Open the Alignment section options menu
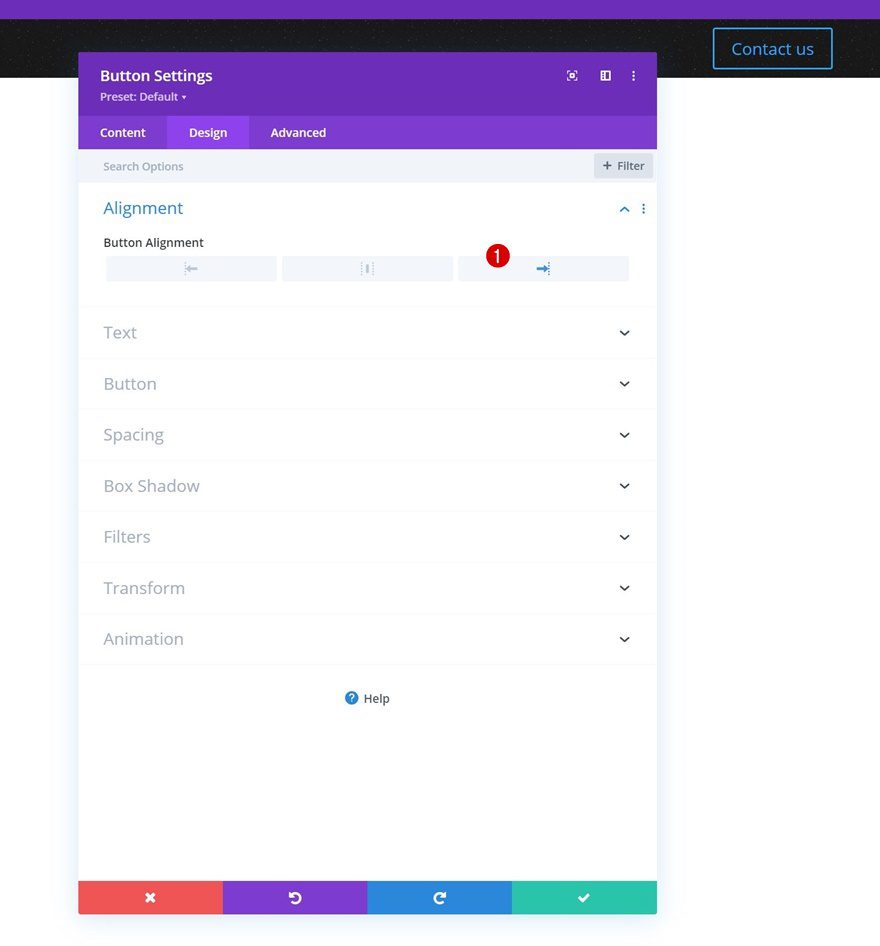This screenshot has height=946, width=880. pyautogui.click(x=643, y=208)
